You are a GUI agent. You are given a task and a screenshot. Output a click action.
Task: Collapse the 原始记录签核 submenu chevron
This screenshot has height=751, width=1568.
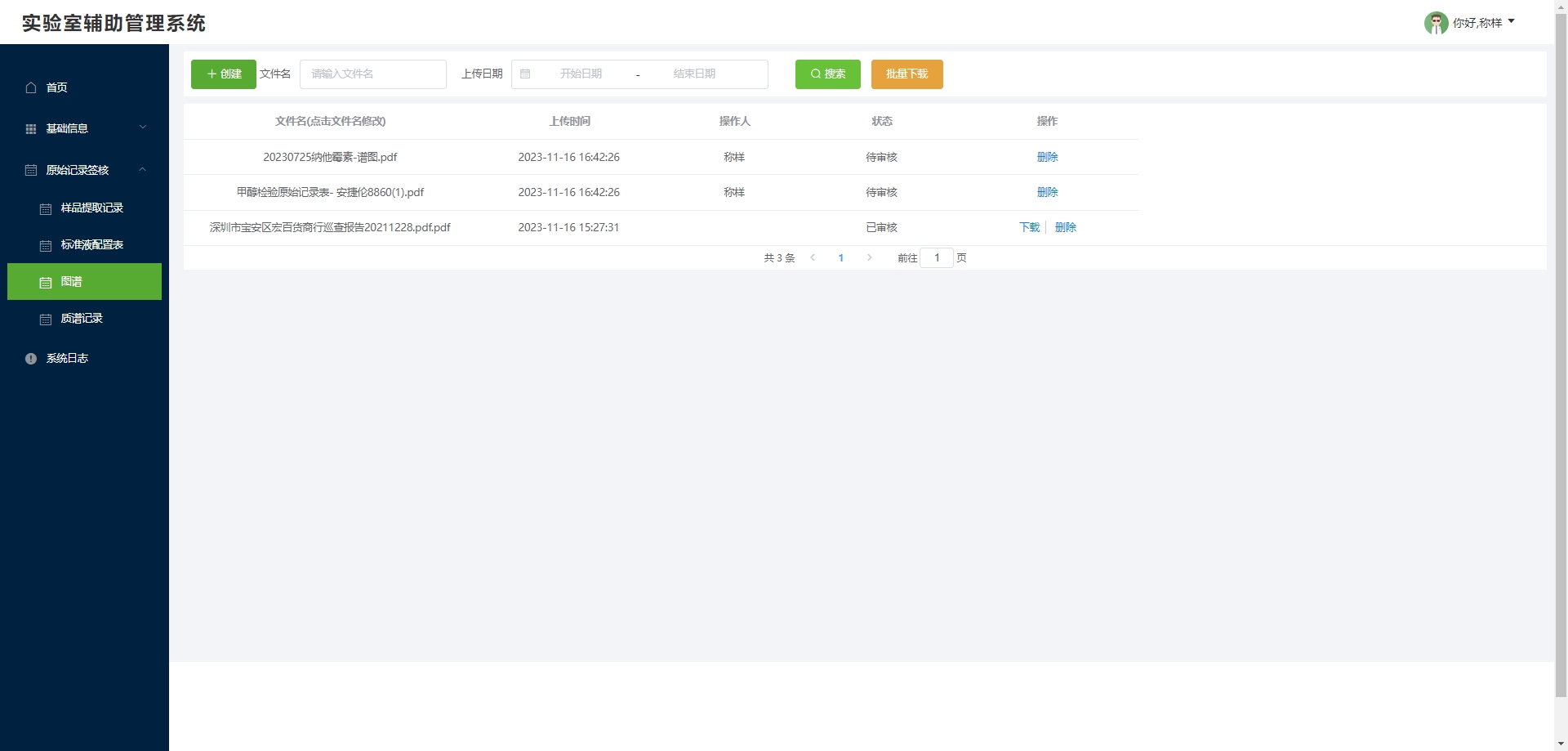click(143, 170)
